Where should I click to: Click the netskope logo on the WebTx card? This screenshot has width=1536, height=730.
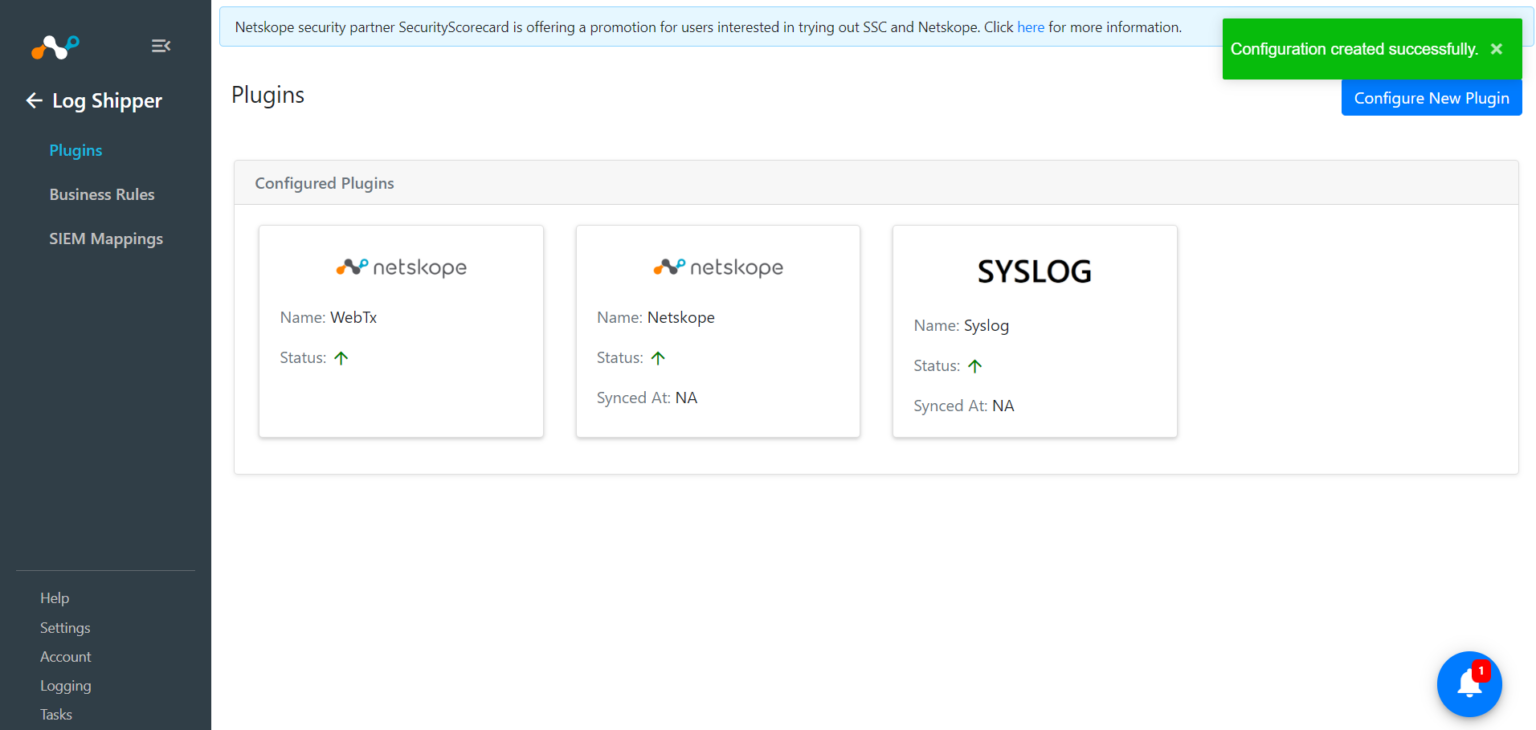click(x=400, y=266)
